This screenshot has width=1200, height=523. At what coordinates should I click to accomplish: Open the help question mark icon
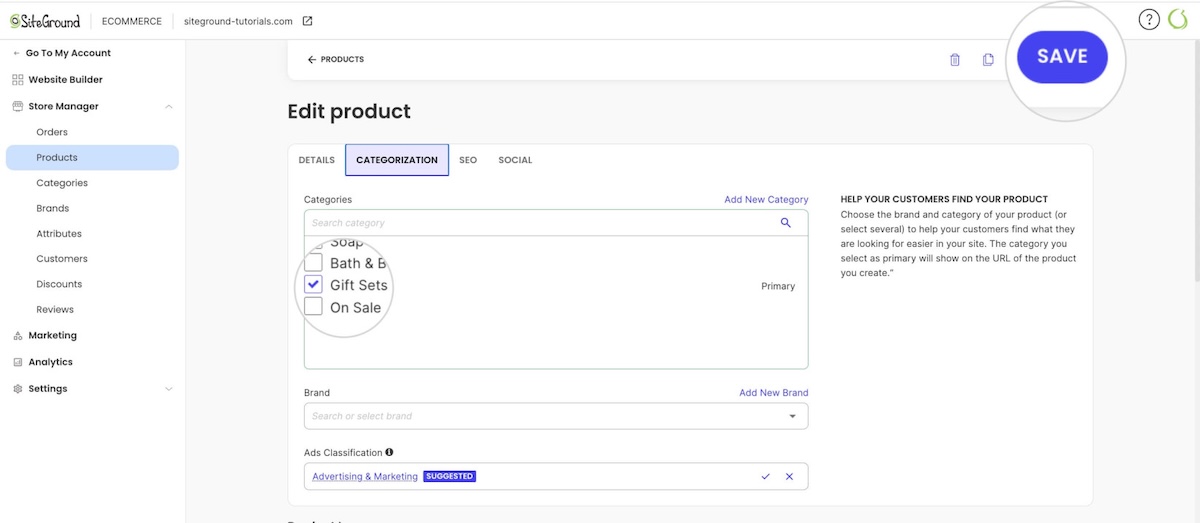[x=1150, y=19]
